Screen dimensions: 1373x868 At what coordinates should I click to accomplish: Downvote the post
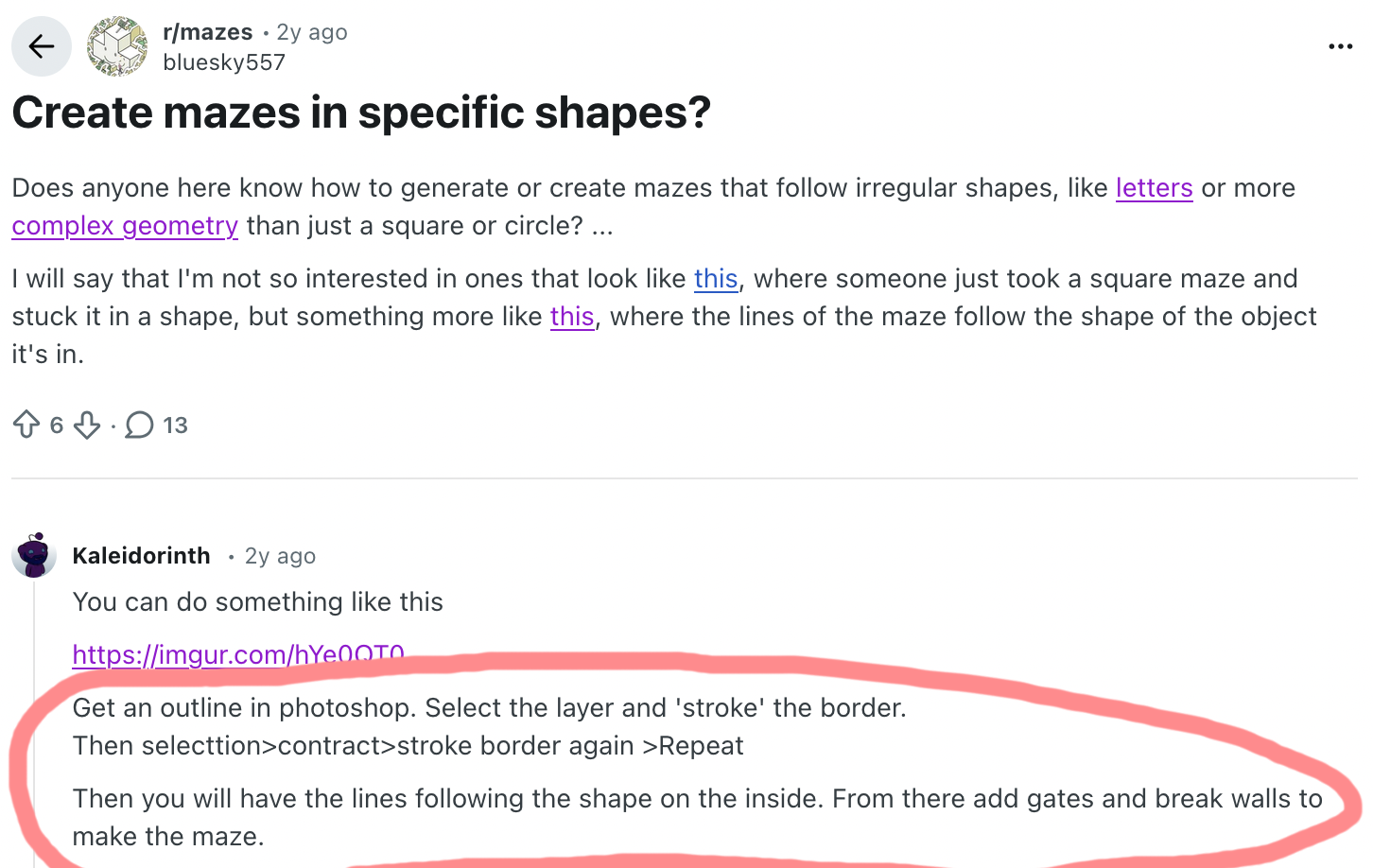click(x=86, y=425)
